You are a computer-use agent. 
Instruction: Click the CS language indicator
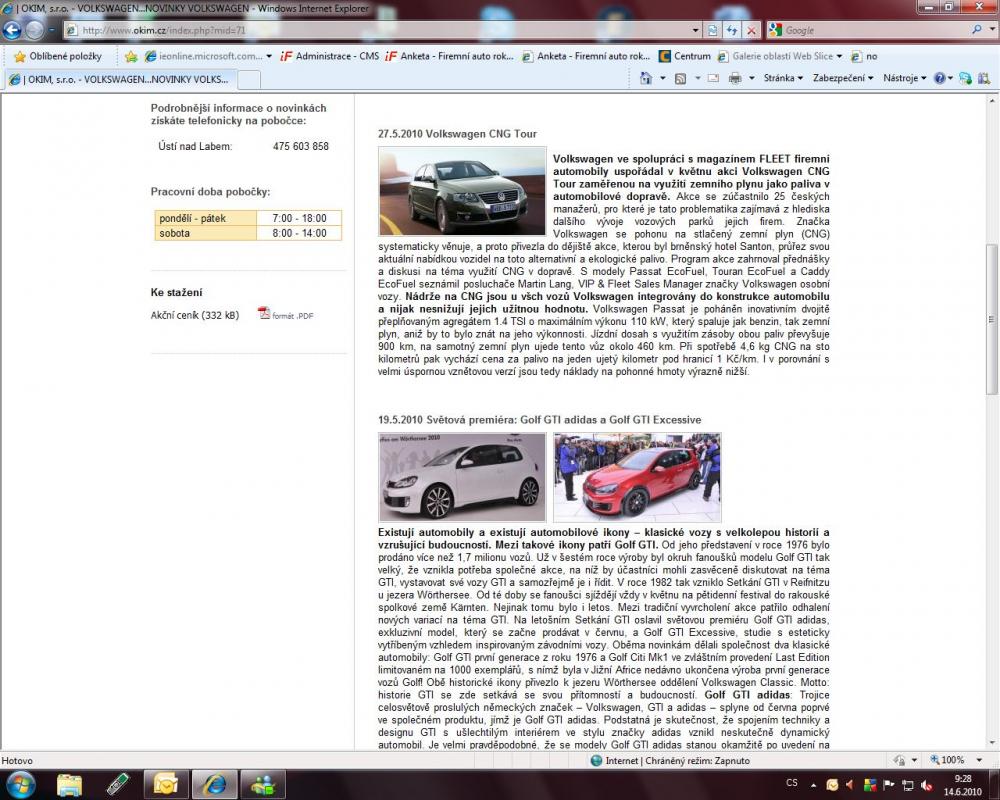point(792,783)
